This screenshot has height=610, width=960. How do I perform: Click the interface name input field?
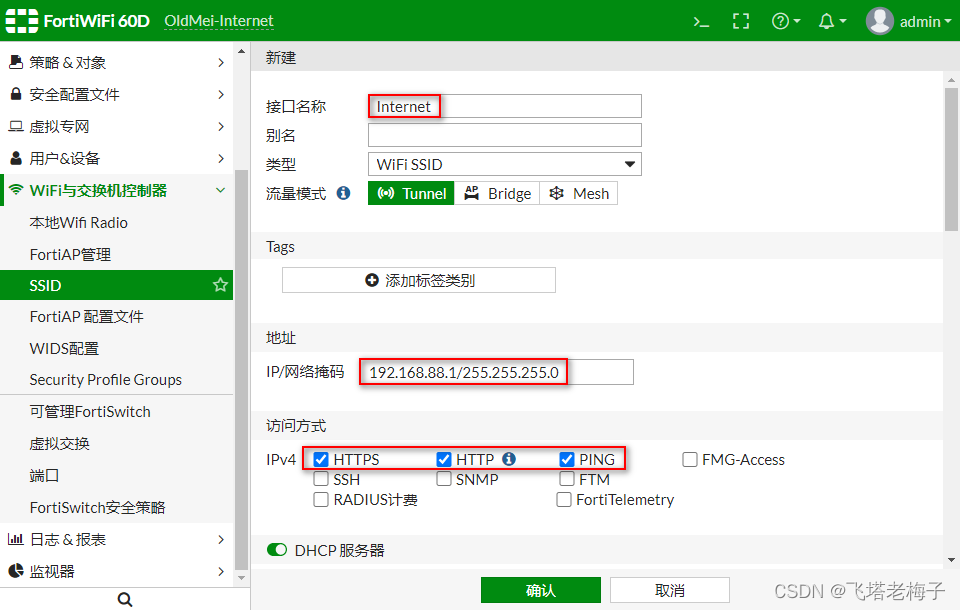(x=504, y=106)
